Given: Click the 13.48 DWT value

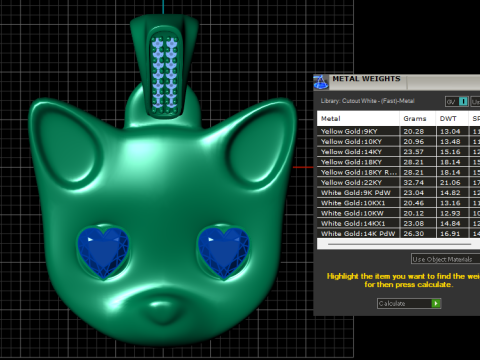Looking at the screenshot, I should pos(450,142).
